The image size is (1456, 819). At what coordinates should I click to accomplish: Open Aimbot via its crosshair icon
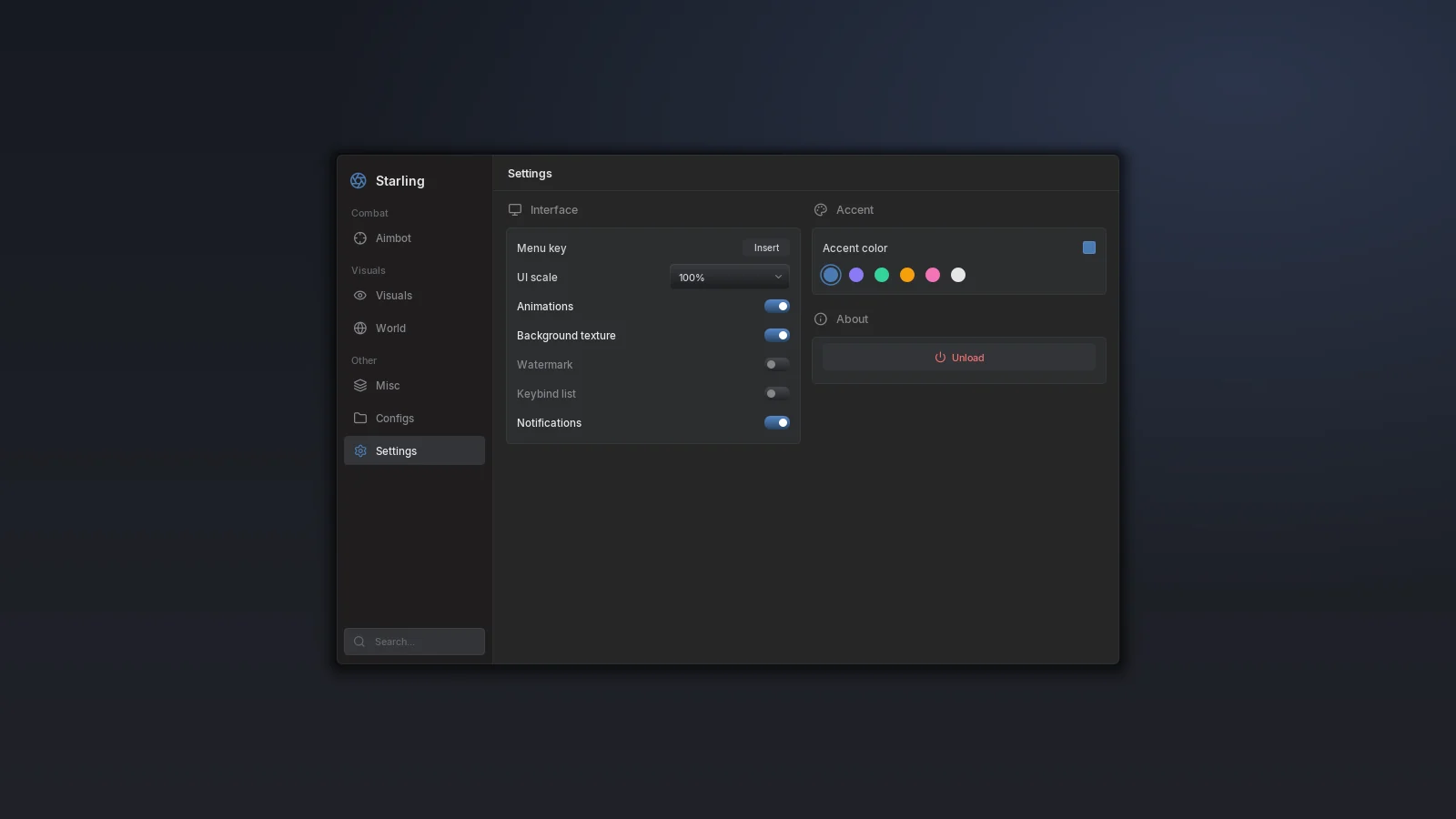pos(360,238)
